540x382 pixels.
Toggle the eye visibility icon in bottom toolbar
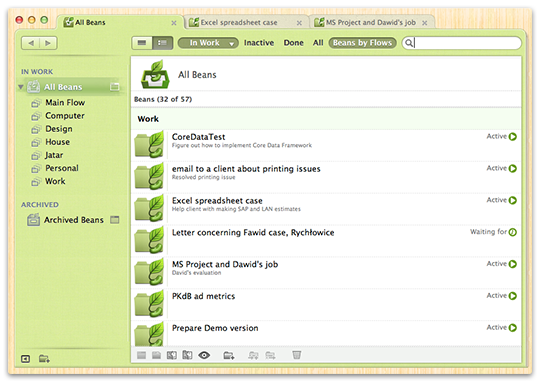[x=204, y=355]
